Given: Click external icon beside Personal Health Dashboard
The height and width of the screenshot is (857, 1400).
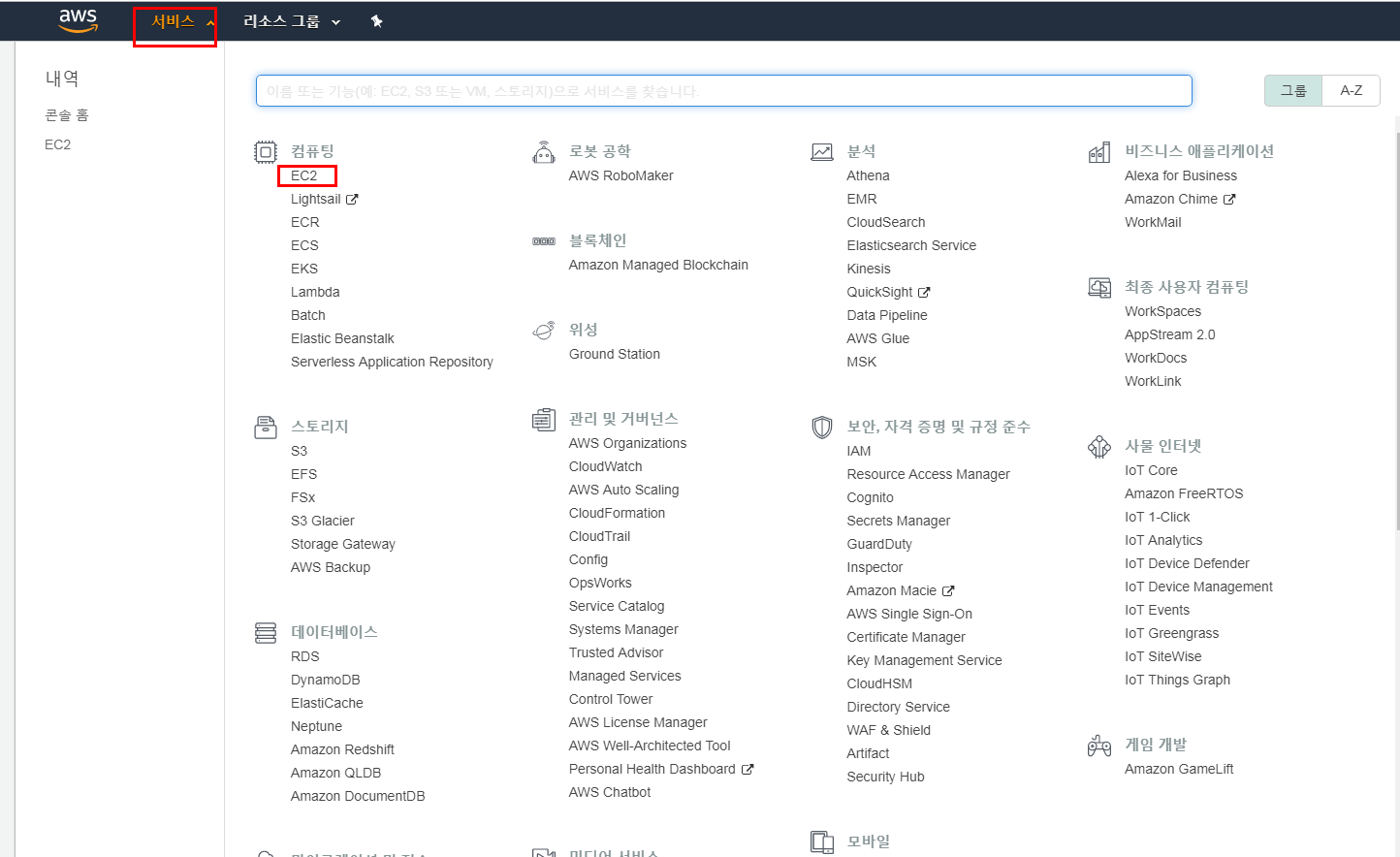Looking at the screenshot, I should [748, 770].
